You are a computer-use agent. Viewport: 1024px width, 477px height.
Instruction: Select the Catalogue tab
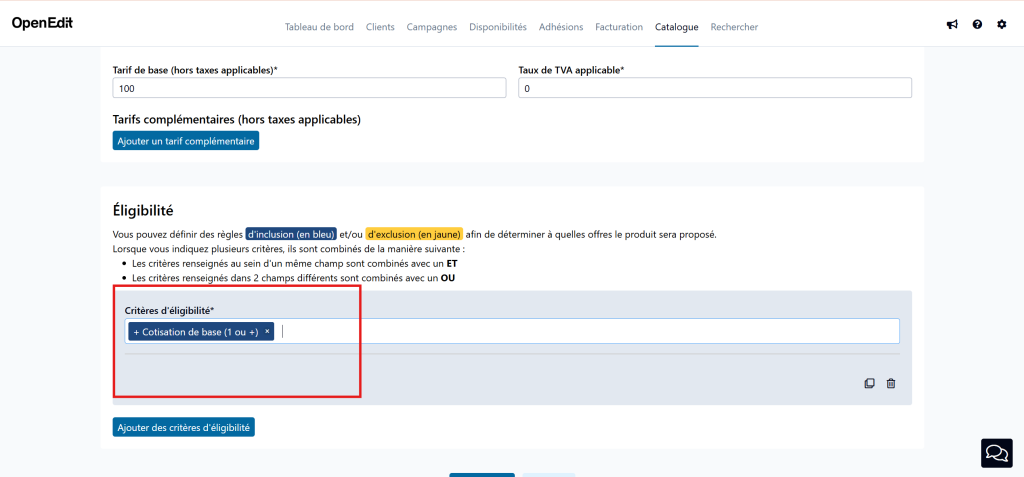[x=676, y=27]
